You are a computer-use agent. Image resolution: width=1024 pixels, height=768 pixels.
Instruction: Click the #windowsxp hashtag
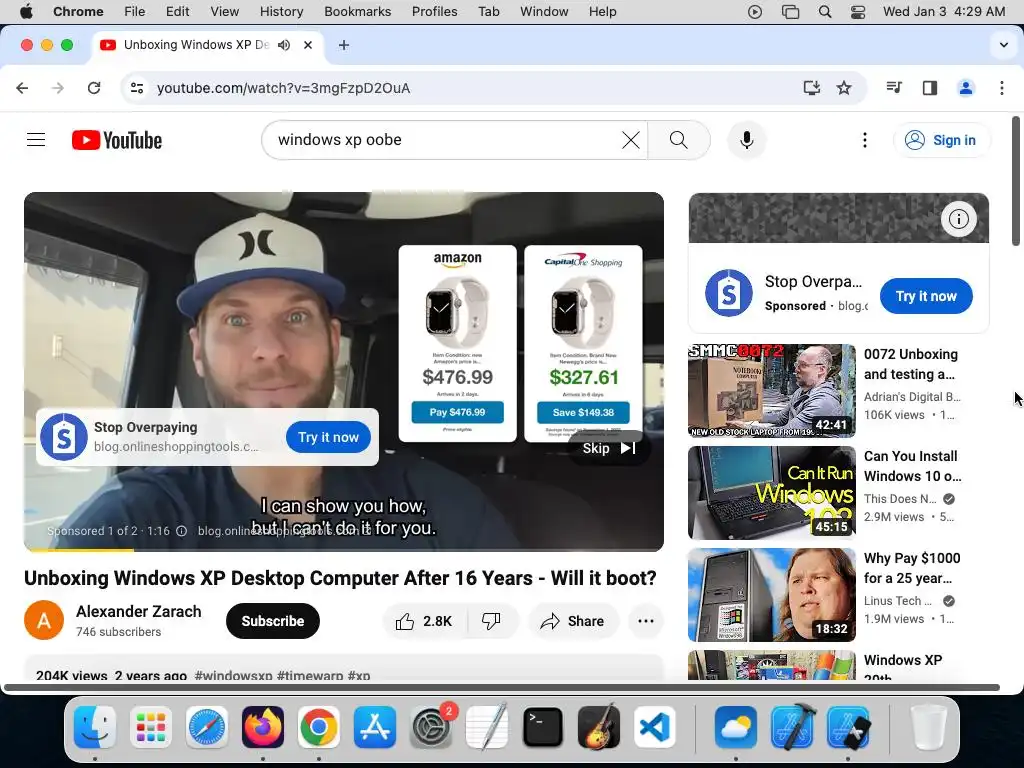tap(233, 675)
